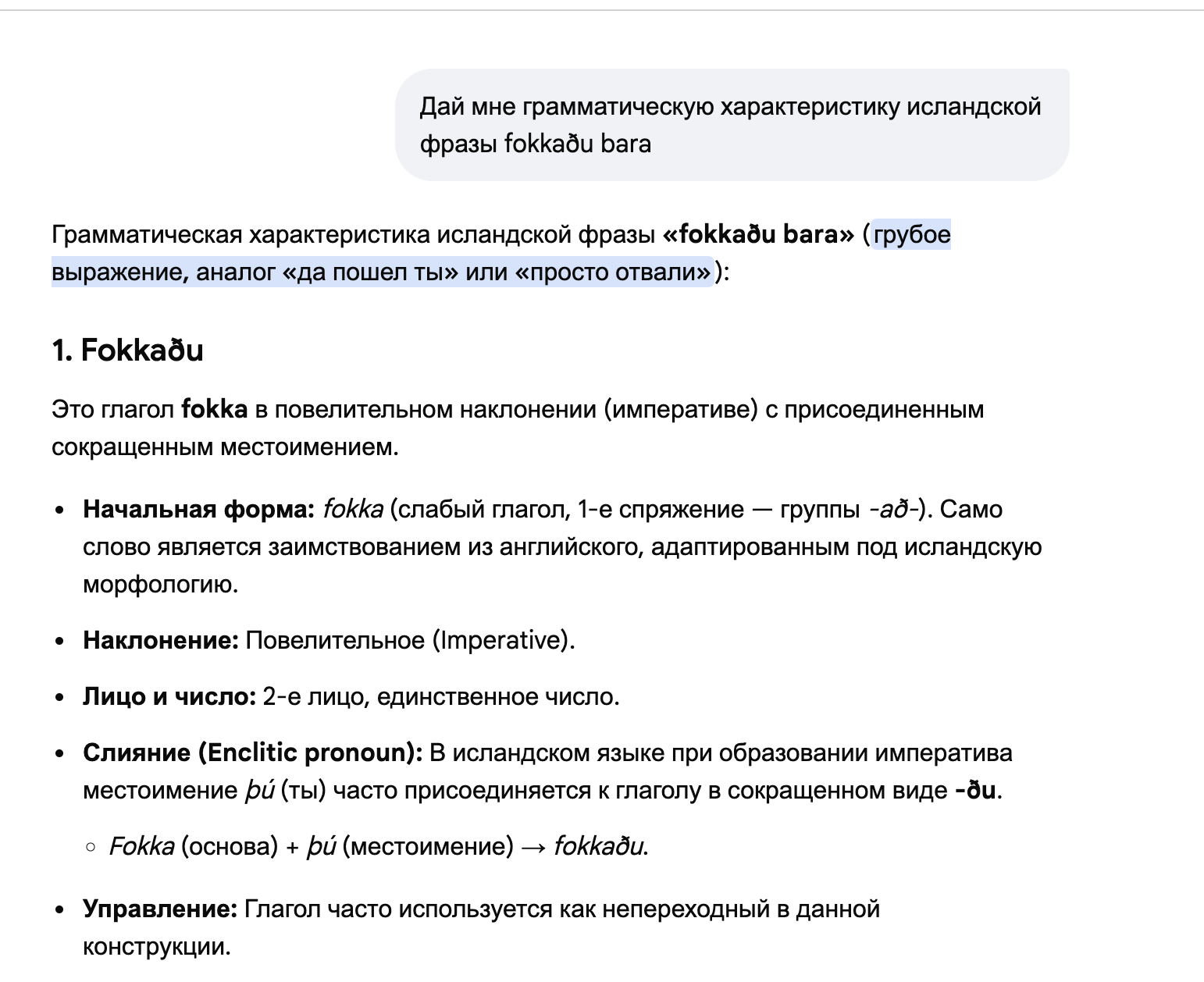Image resolution: width=1204 pixels, height=982 pixels.
Task: Click the bold «fokkaðu bara» in the intro sentence
Action: click(758, 235)
